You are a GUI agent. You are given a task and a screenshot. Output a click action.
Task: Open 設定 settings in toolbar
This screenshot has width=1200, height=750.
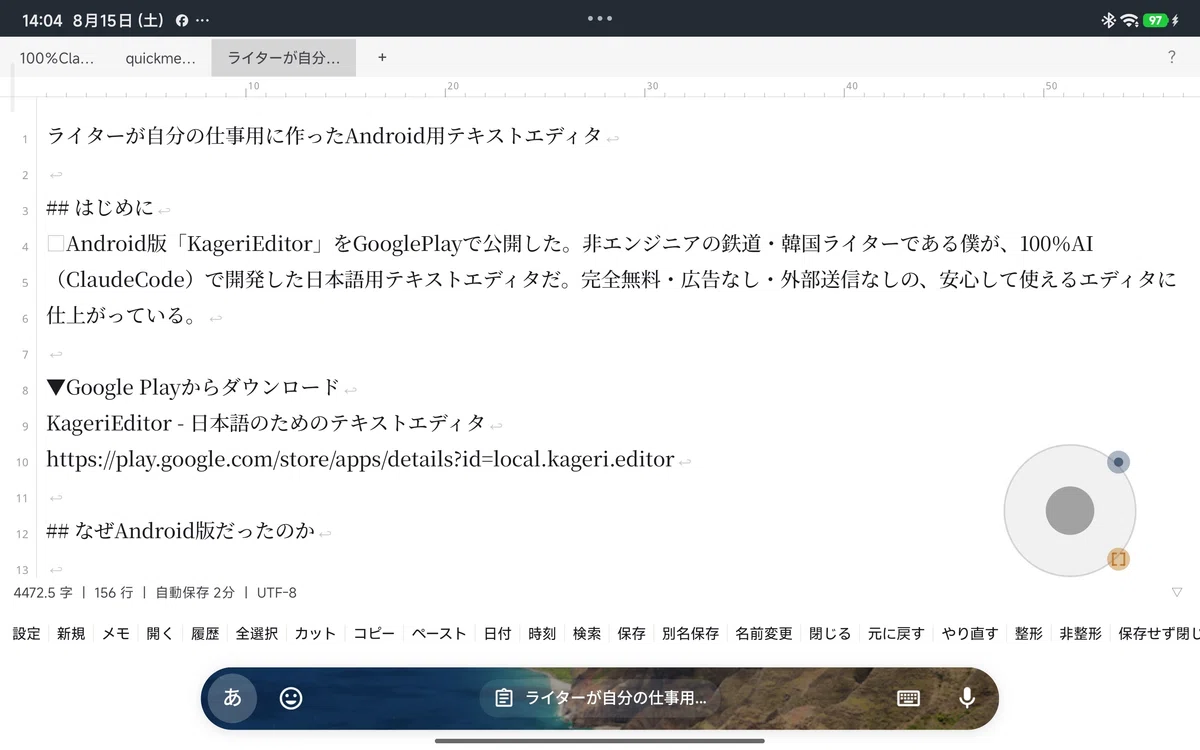click(x=27, y=634)
